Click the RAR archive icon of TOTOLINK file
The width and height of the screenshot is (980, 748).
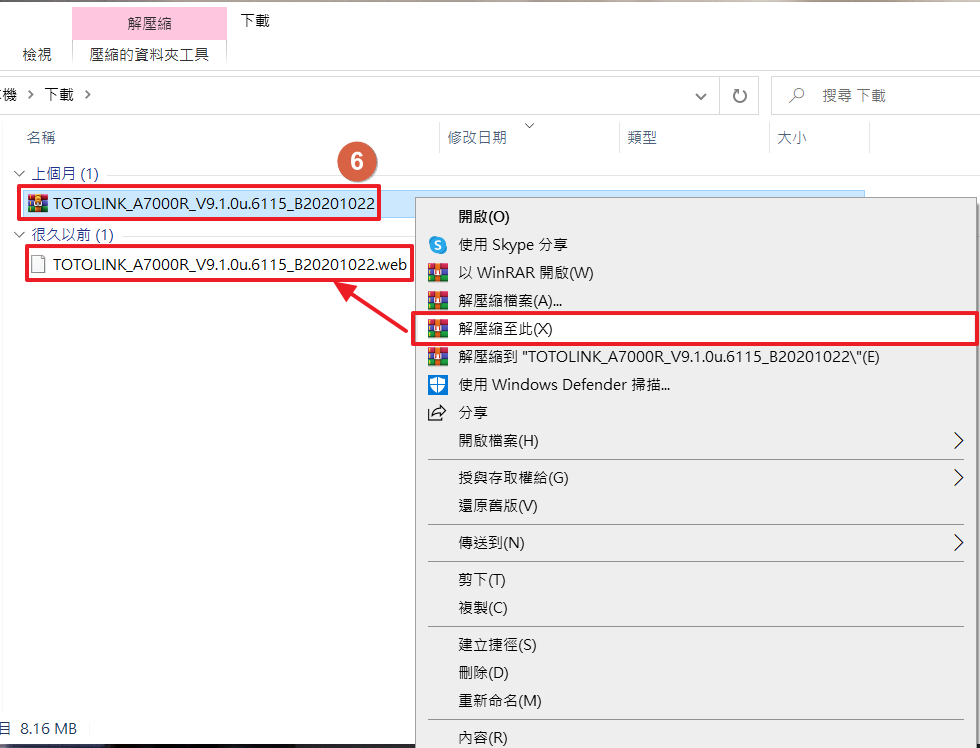pos(38,203)
